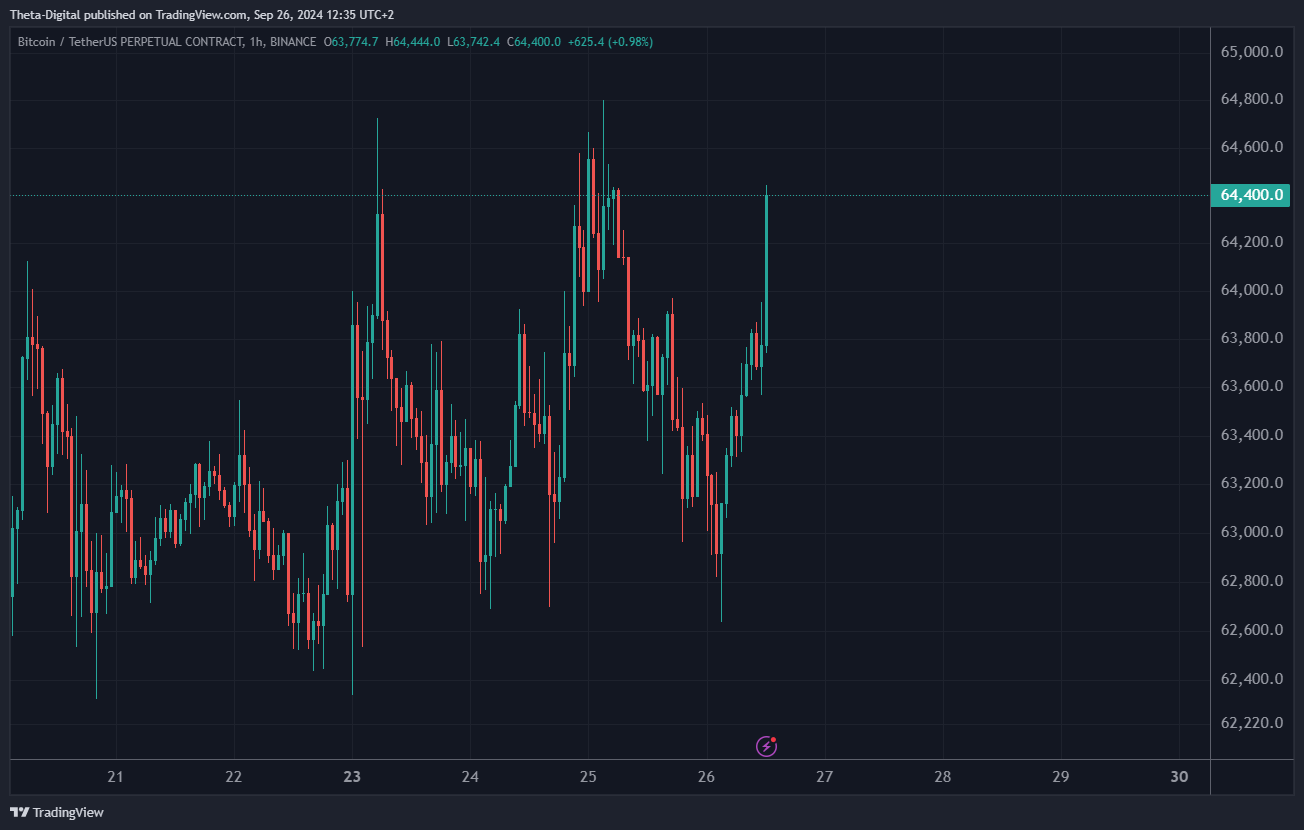Click the 62,220.0 price axis label
This screenshot has height=830, width=1304.
[1251, 723]
